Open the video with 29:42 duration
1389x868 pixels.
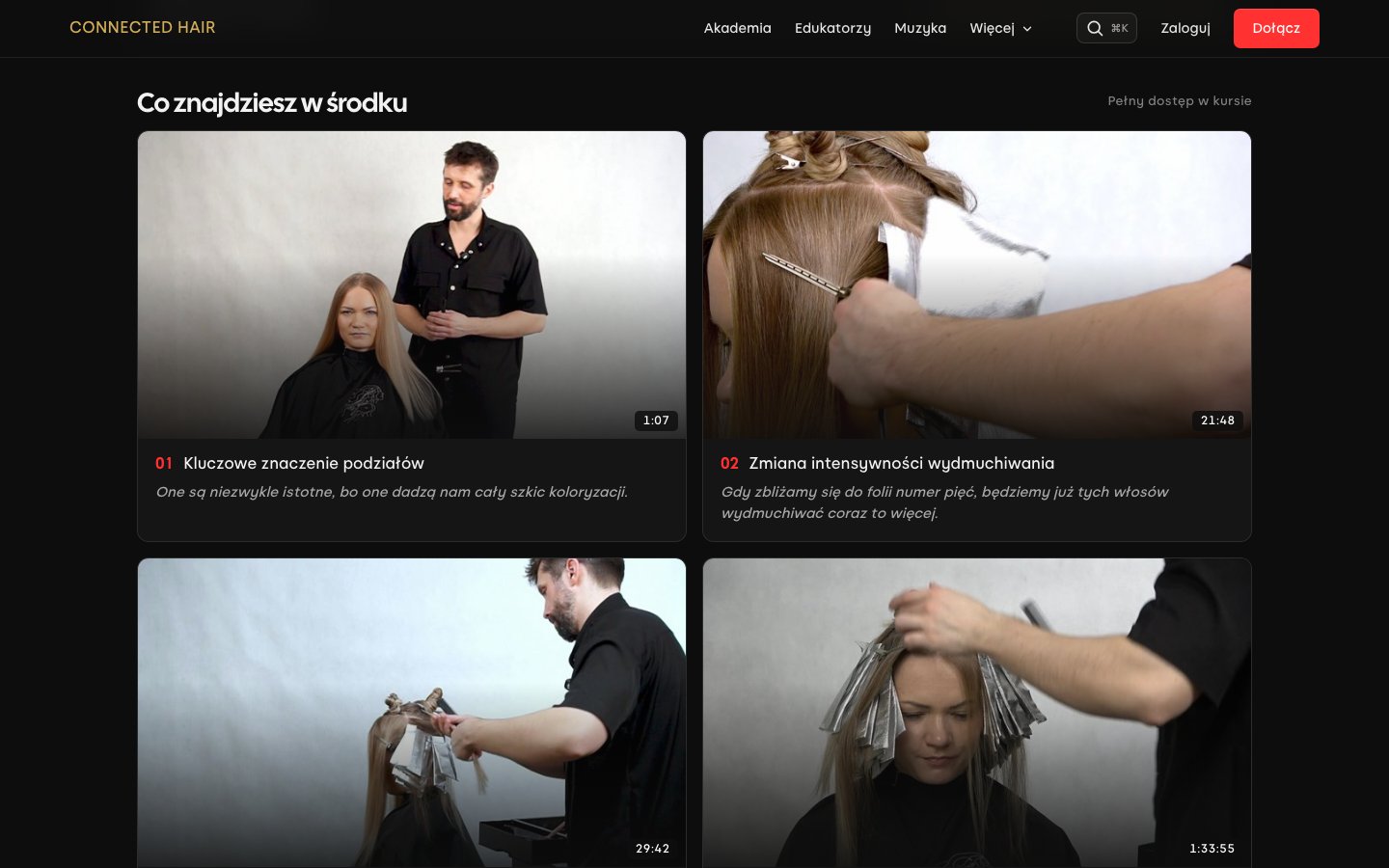click(x=412, y=713)
